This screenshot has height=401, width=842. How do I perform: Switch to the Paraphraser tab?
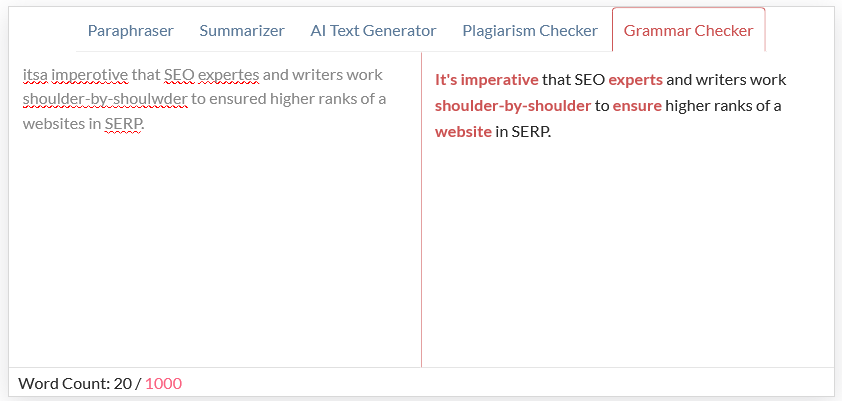click(130, 31)
